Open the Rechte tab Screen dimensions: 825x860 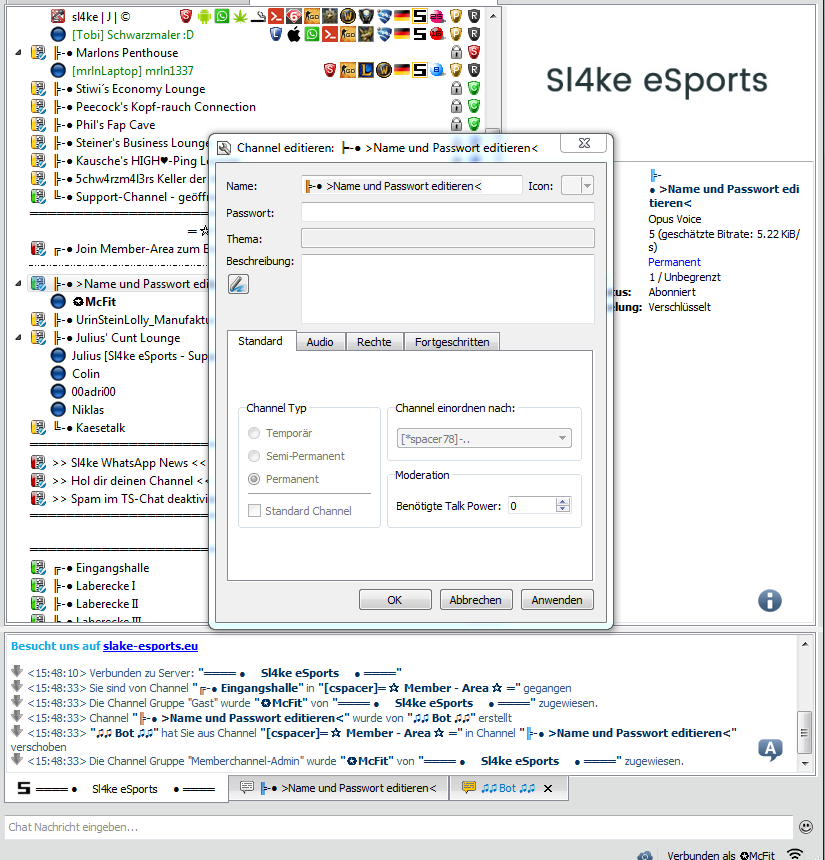pyautogui.click(x=374, y=342)
